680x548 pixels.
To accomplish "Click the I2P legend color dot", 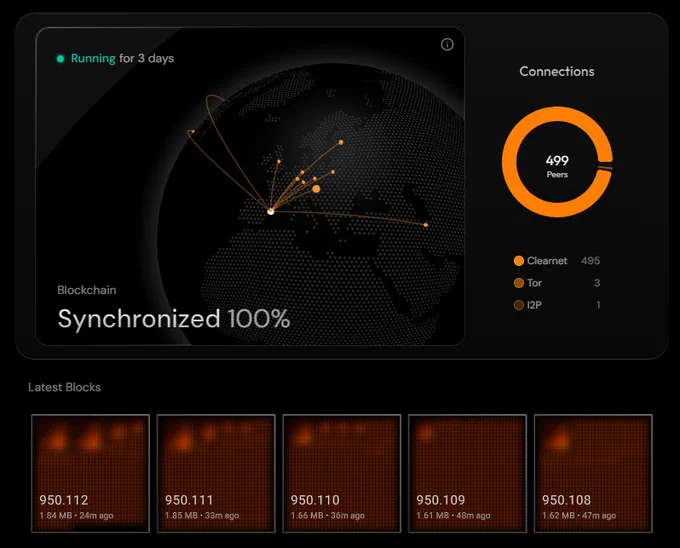I will click(x=519, y=305).
